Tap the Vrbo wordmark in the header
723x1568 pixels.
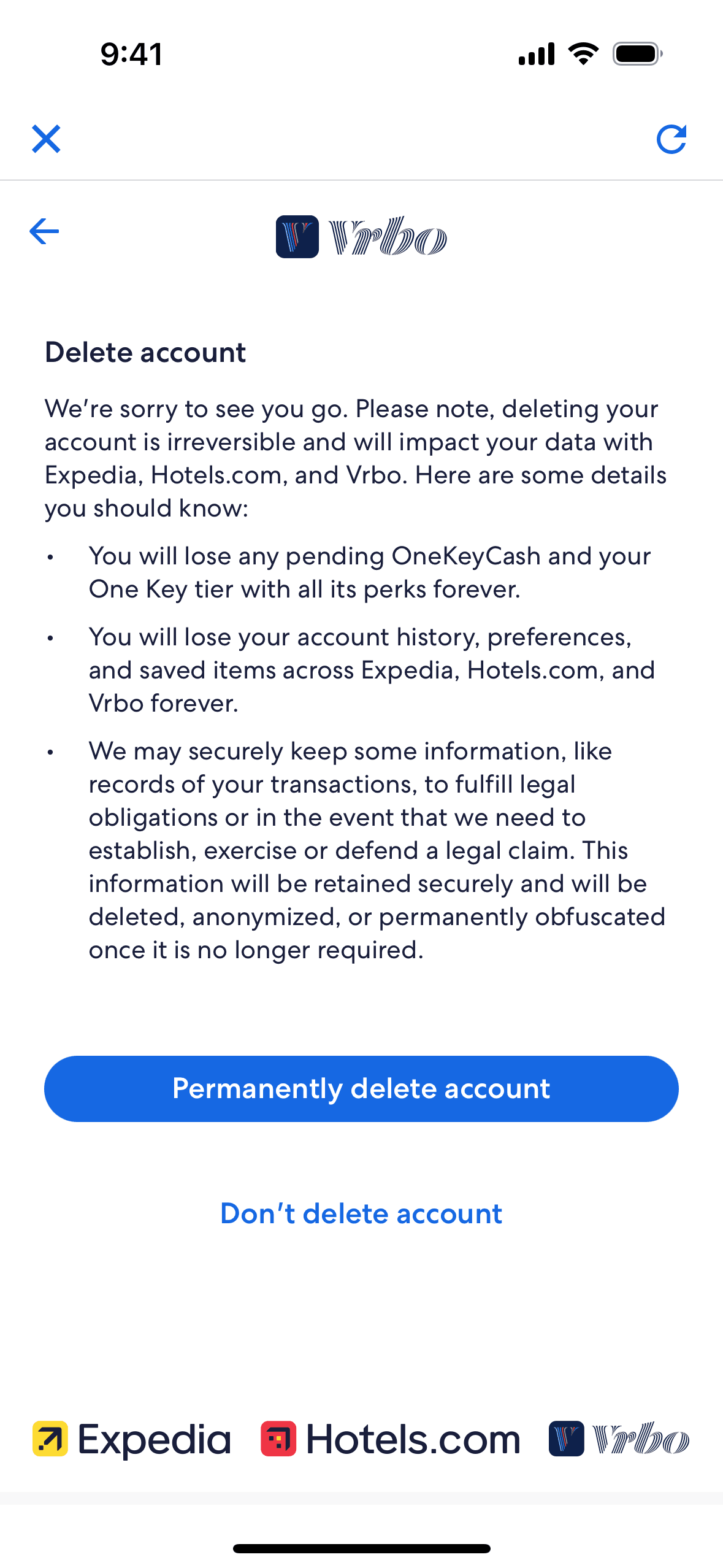pos(388,236)
